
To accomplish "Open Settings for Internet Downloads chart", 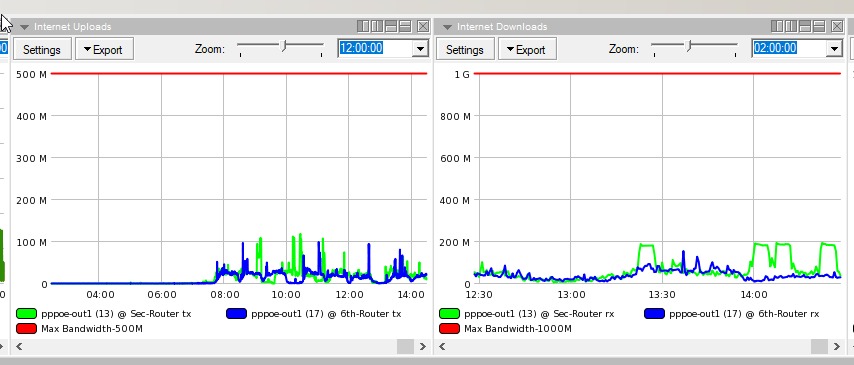I will click(465, 50).
